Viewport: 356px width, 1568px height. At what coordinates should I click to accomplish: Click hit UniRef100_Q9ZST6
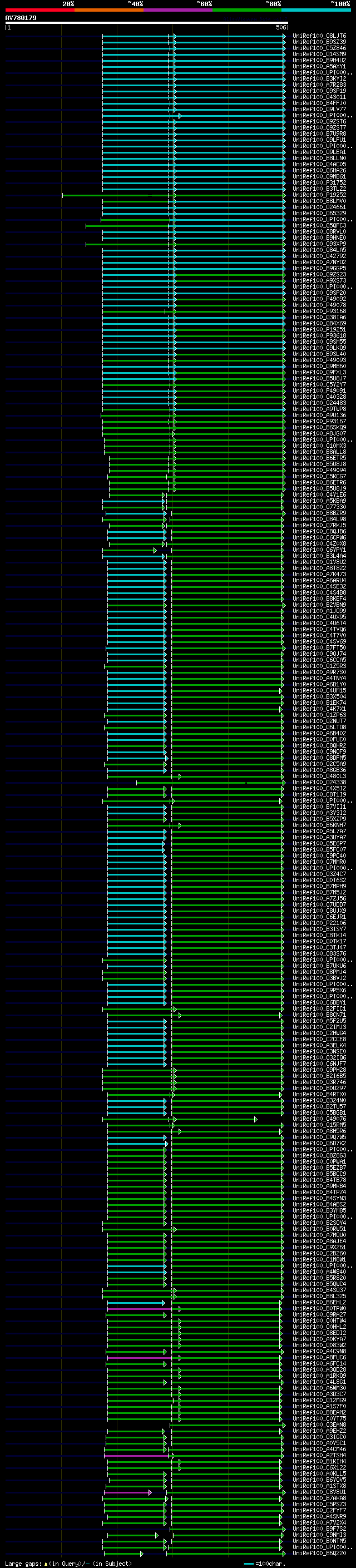[x=319, y=122]
